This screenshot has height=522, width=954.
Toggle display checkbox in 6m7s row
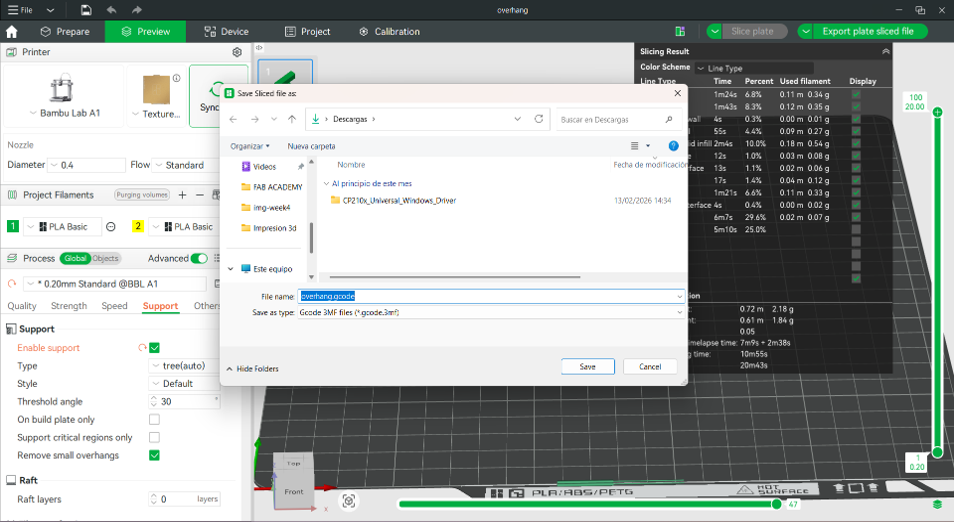tap(856, 217)
